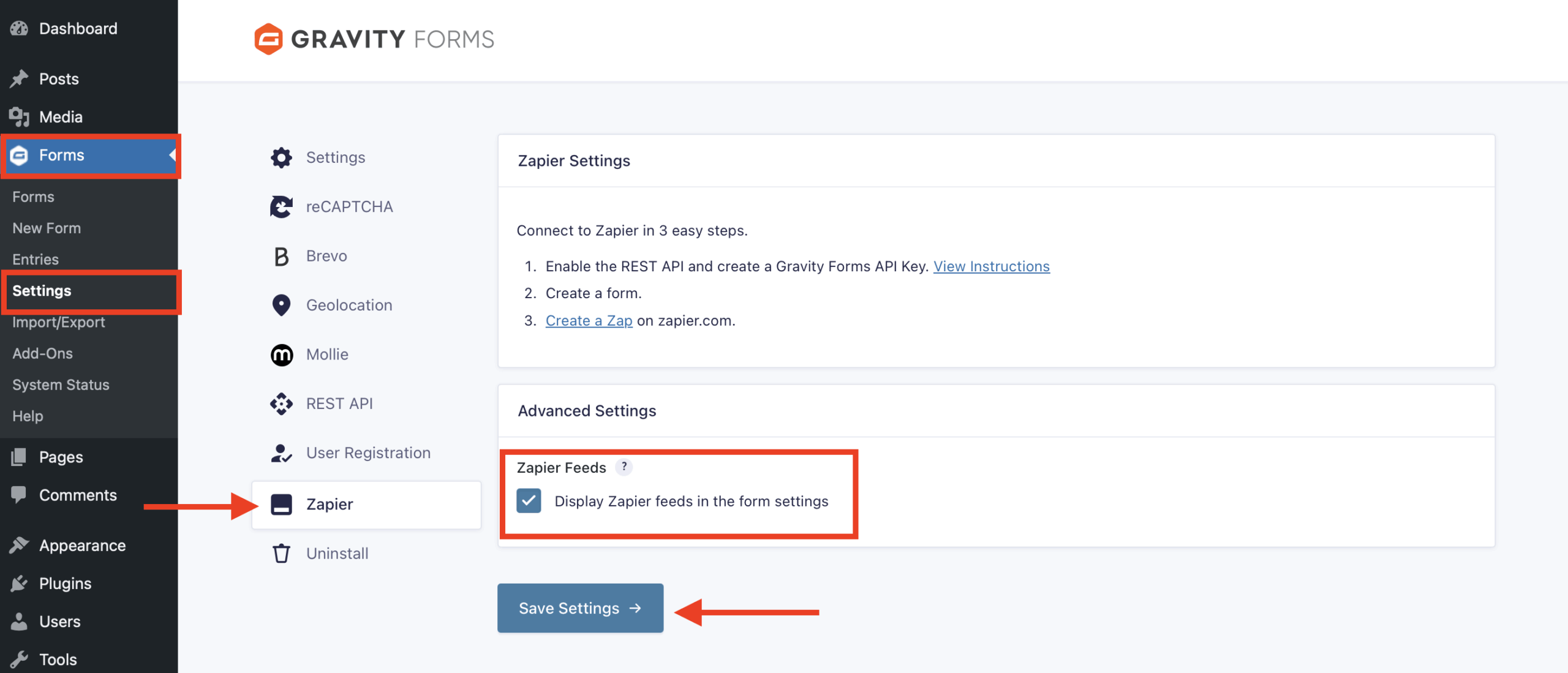This screenshot has height=673, width=1568.
Task: Open Import/Export in the Forms submenu
Action: pyautogui.click(x=59, y=322)
